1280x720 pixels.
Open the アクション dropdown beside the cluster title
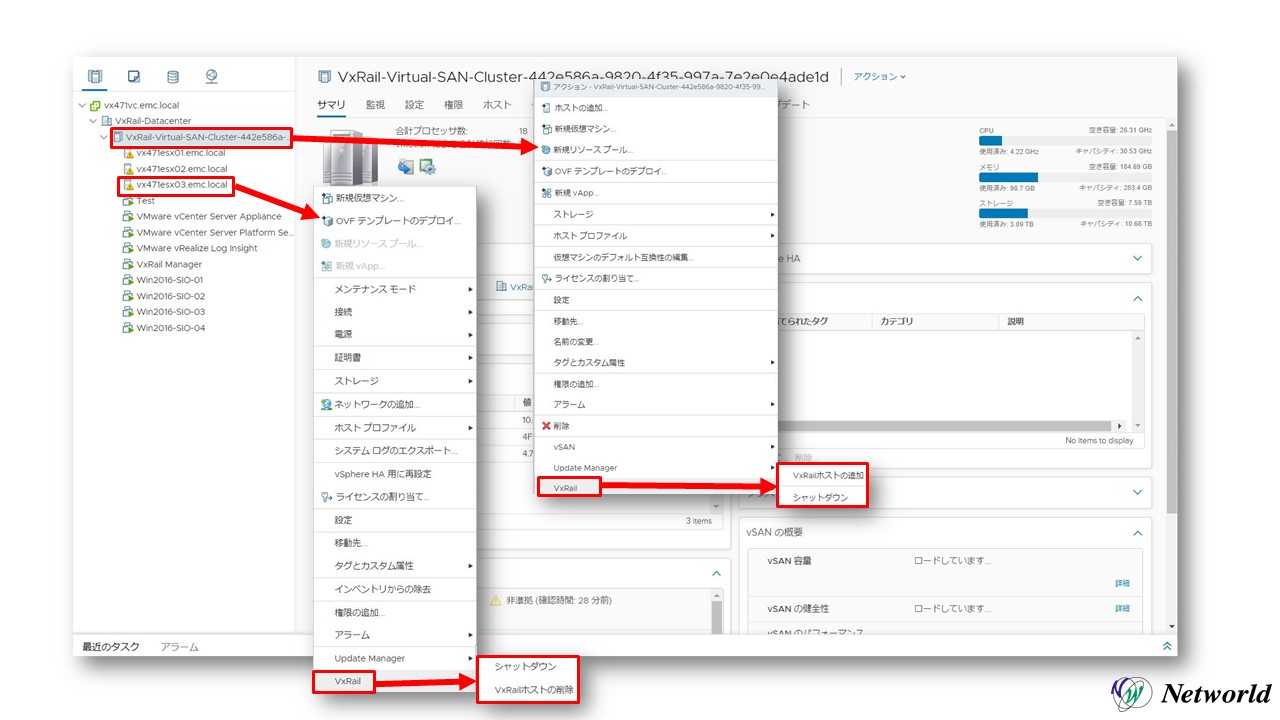pos(880,76)
